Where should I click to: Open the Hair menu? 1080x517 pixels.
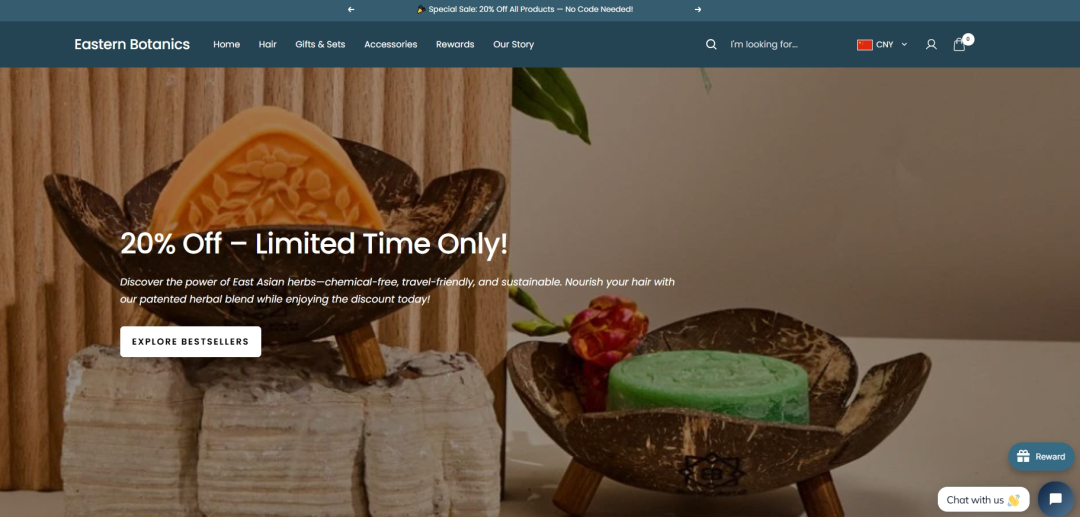click(267, 44)
